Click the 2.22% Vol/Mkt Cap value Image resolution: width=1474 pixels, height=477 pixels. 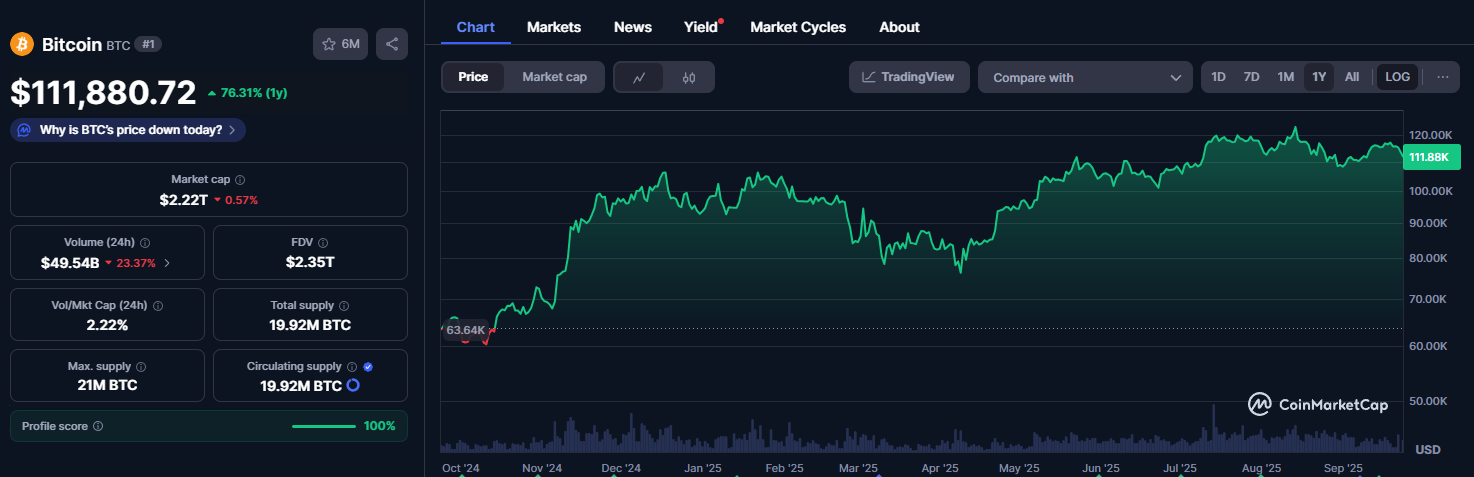pyautogui.click(x=107, y=325)
